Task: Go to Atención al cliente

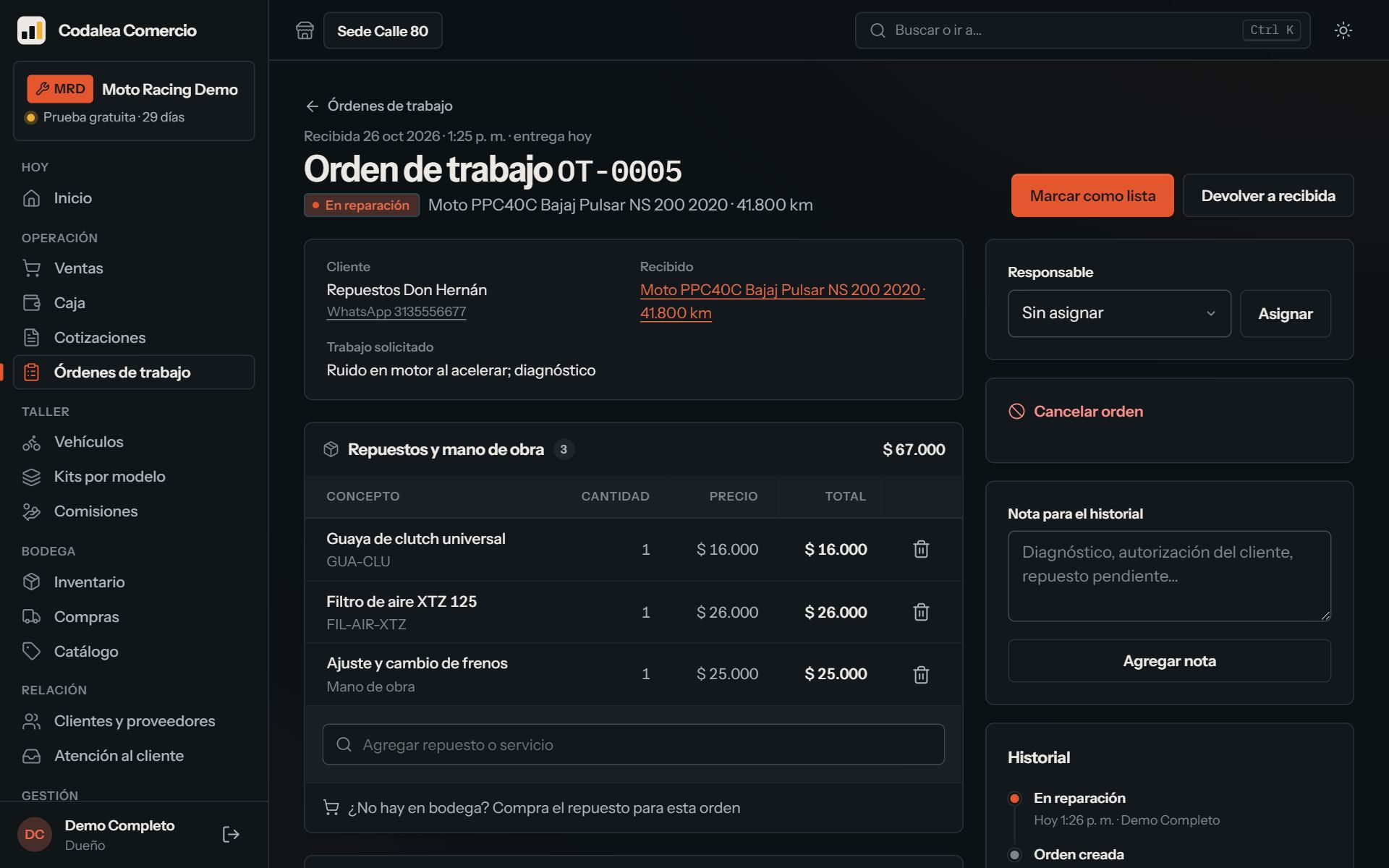Action: 134,756
